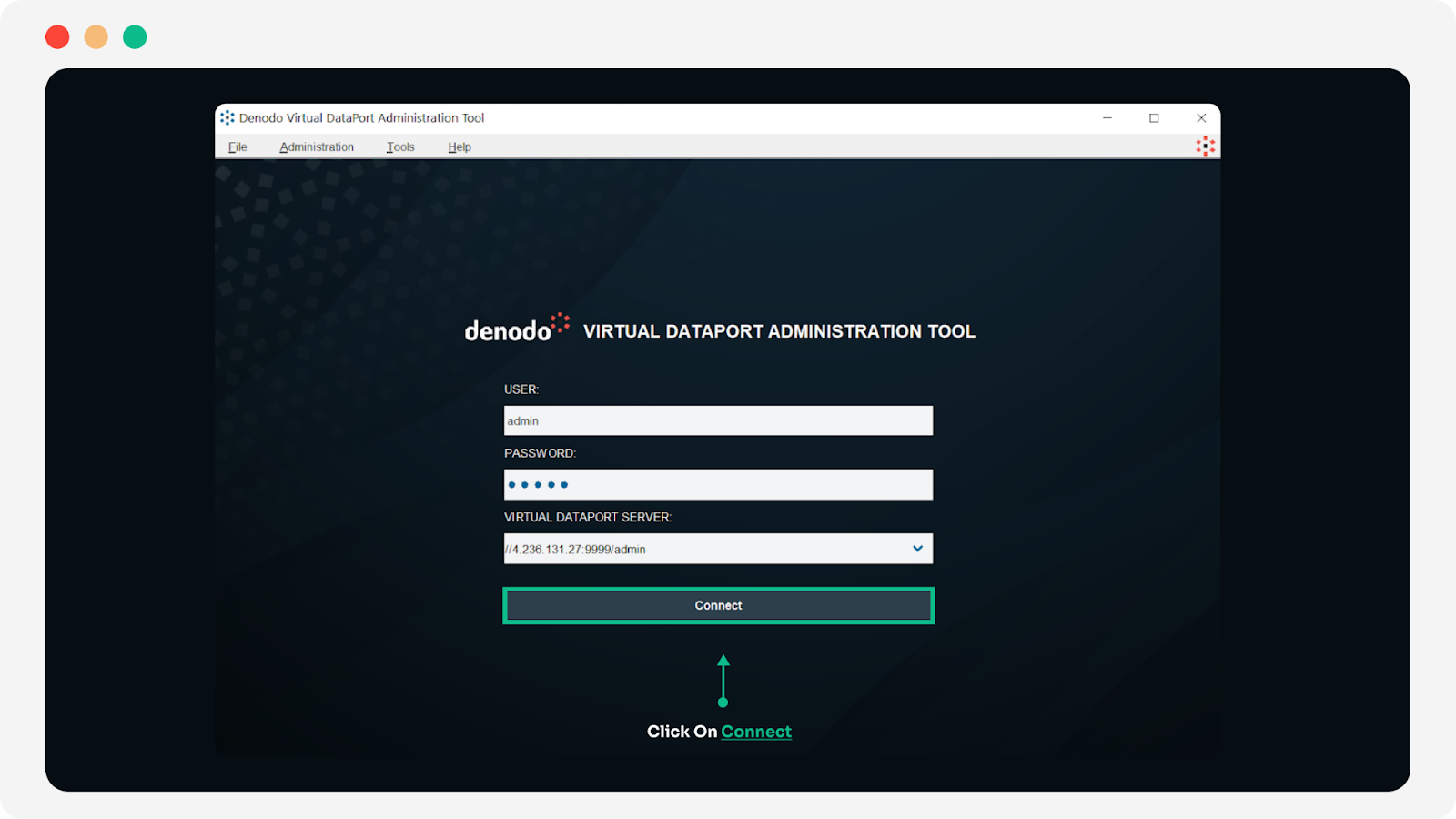
Task: Open the Help menu
Action: pos(460,147)
